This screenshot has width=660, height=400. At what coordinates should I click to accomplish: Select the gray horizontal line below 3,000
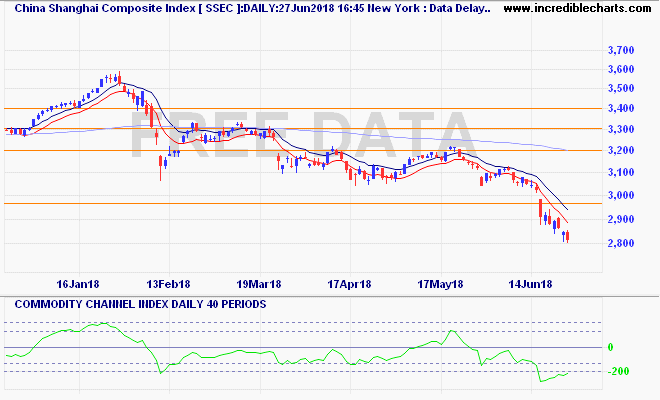point(300,204)
